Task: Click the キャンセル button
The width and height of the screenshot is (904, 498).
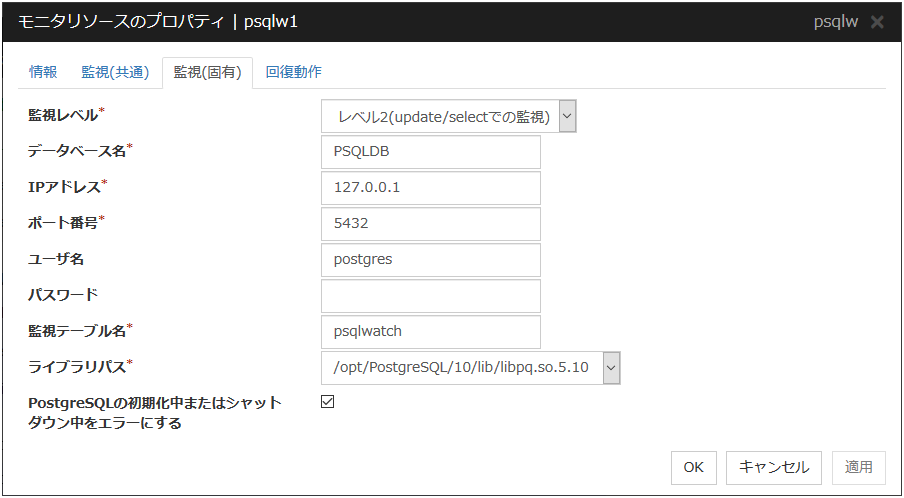Action: [x=774, y=467]
